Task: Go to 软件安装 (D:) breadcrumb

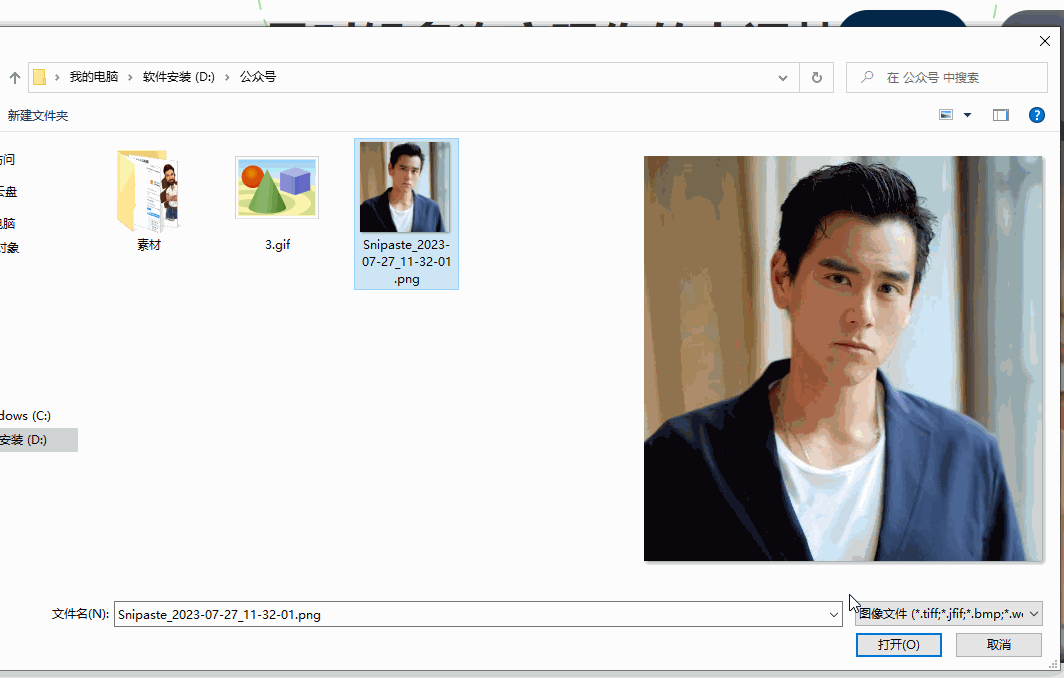Action: tap(178, 77)
